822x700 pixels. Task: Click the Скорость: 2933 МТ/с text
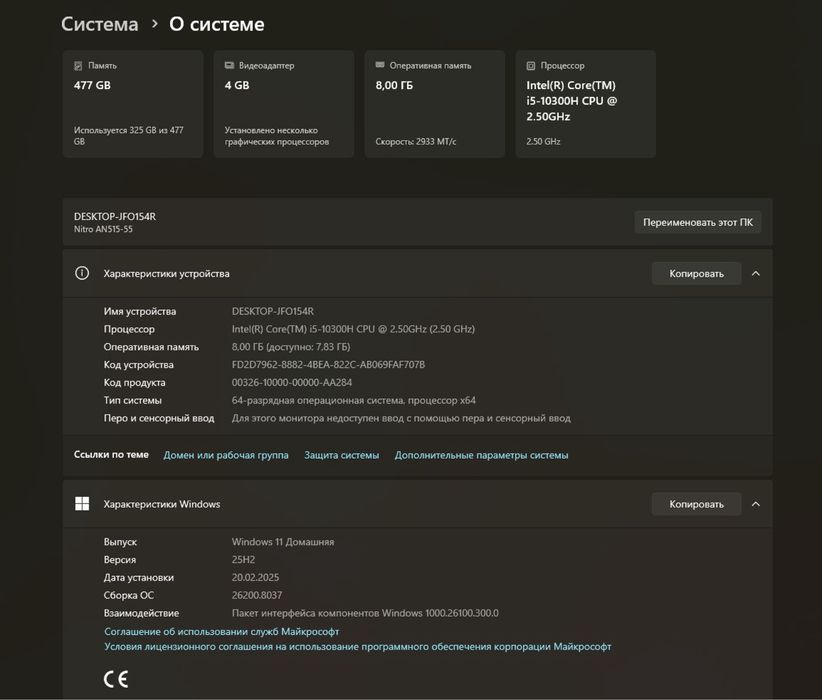[x=416, y=142]
